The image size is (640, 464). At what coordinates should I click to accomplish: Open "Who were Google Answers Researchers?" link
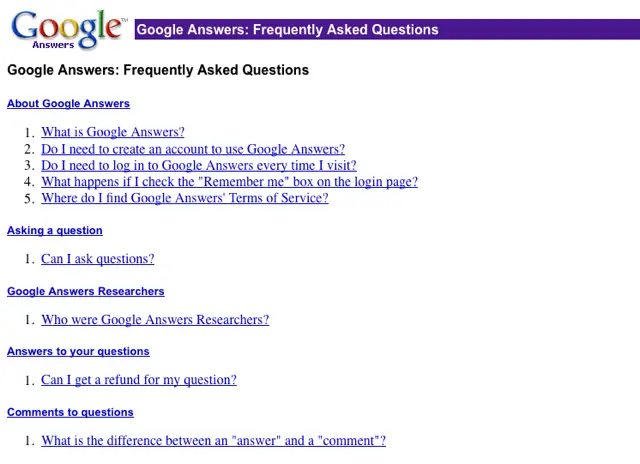coord(154,320)
